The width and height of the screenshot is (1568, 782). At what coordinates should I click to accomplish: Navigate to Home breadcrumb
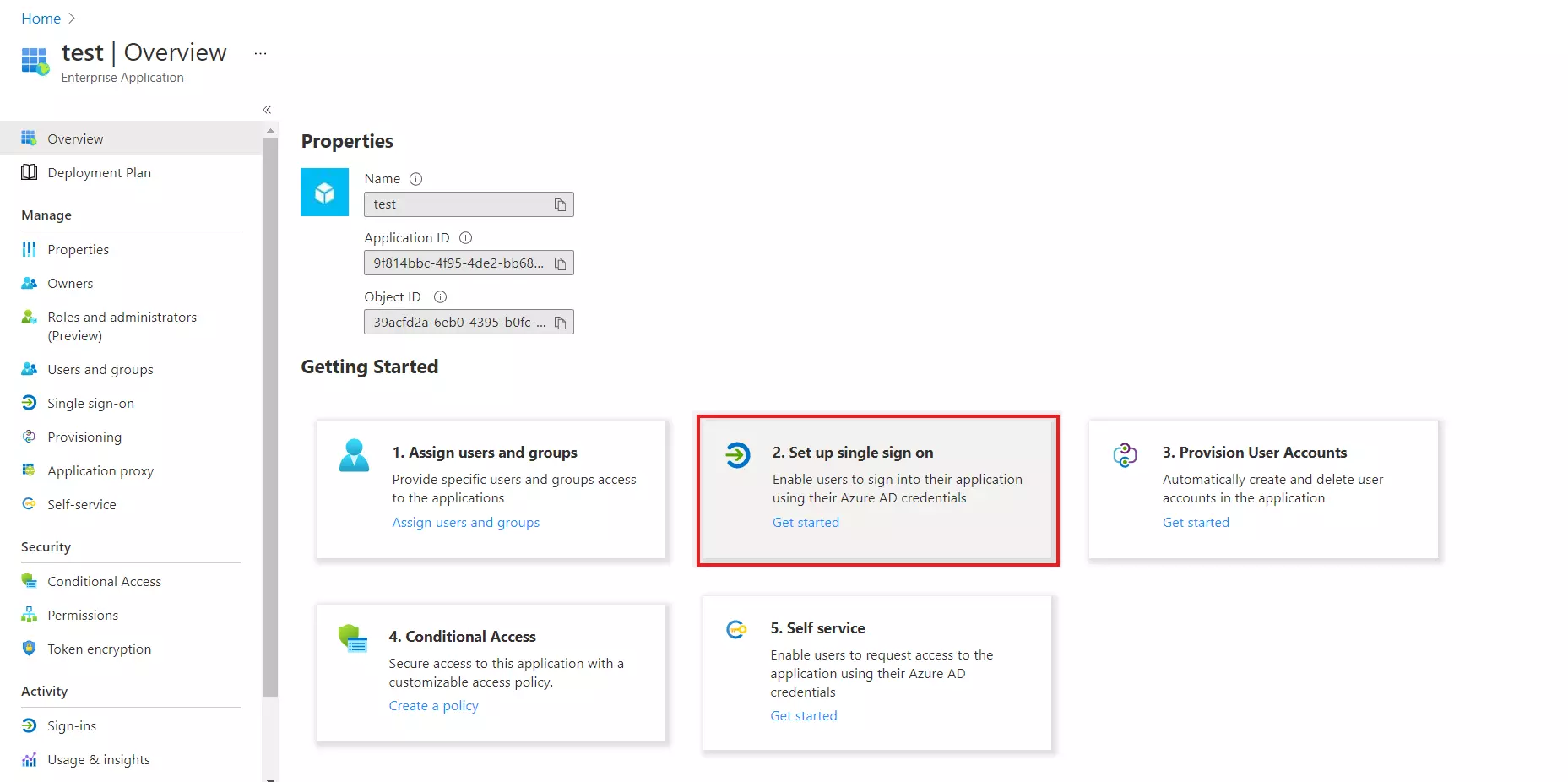coord(41,19)
